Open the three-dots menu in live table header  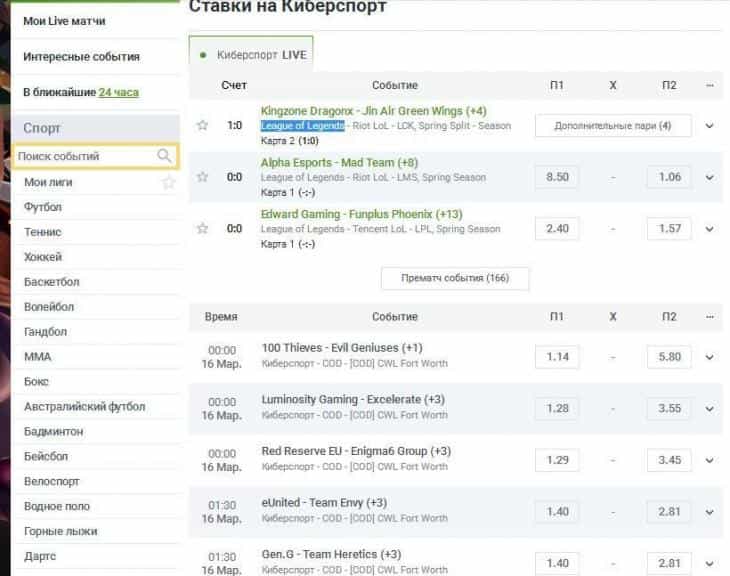coord(710,85)
